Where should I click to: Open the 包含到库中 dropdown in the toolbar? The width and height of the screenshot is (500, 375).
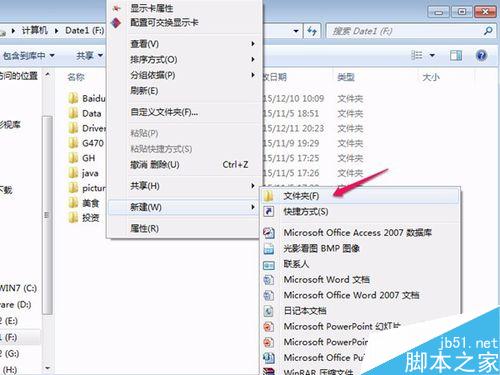click(28, 55)
